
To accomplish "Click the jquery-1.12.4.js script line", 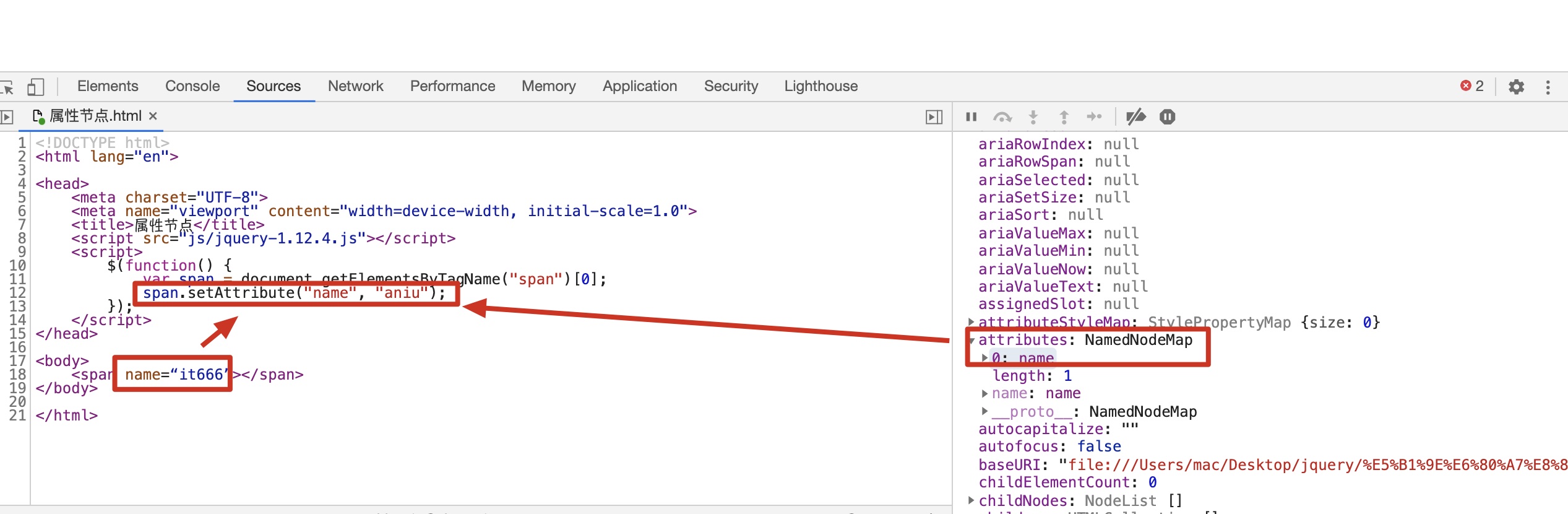I will pyautogui.click(x=263, y=238).
